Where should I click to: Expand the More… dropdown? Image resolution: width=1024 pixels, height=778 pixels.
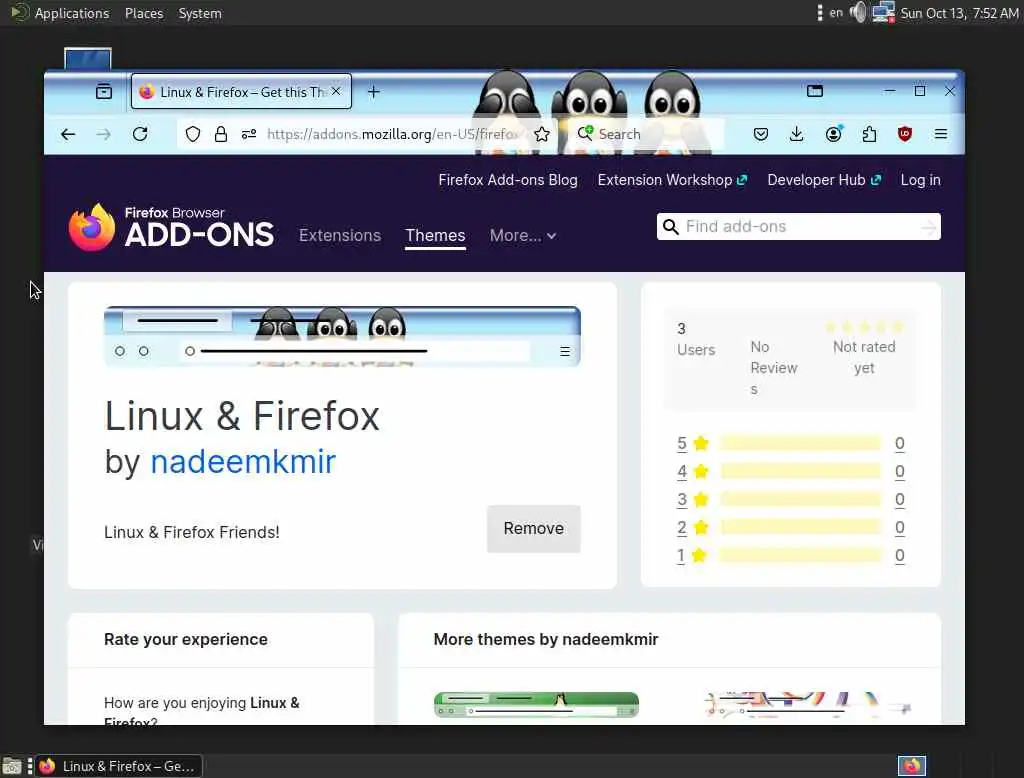pyautogui.click(x=522, y=235)
